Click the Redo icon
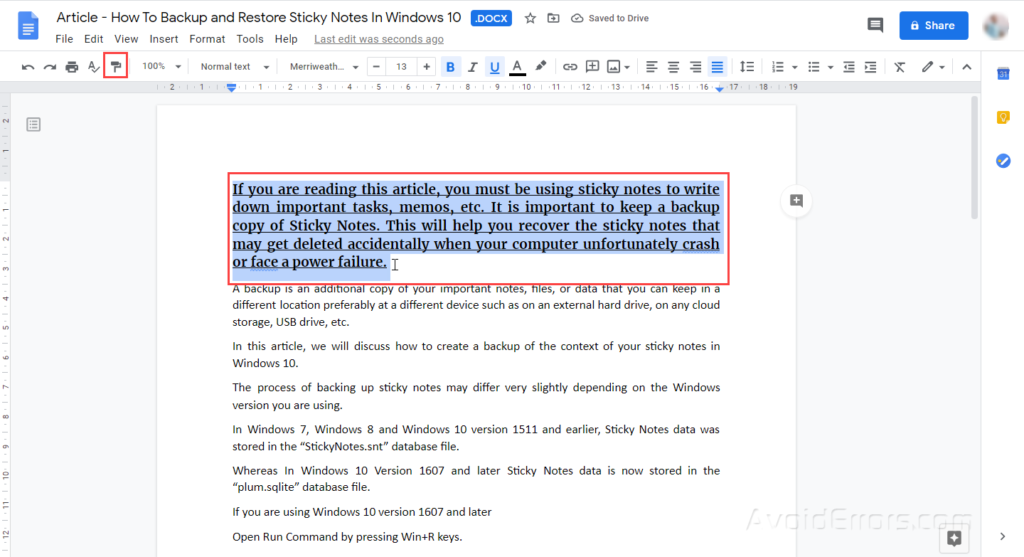This screenshot has width=1024, height=557. 50,67
